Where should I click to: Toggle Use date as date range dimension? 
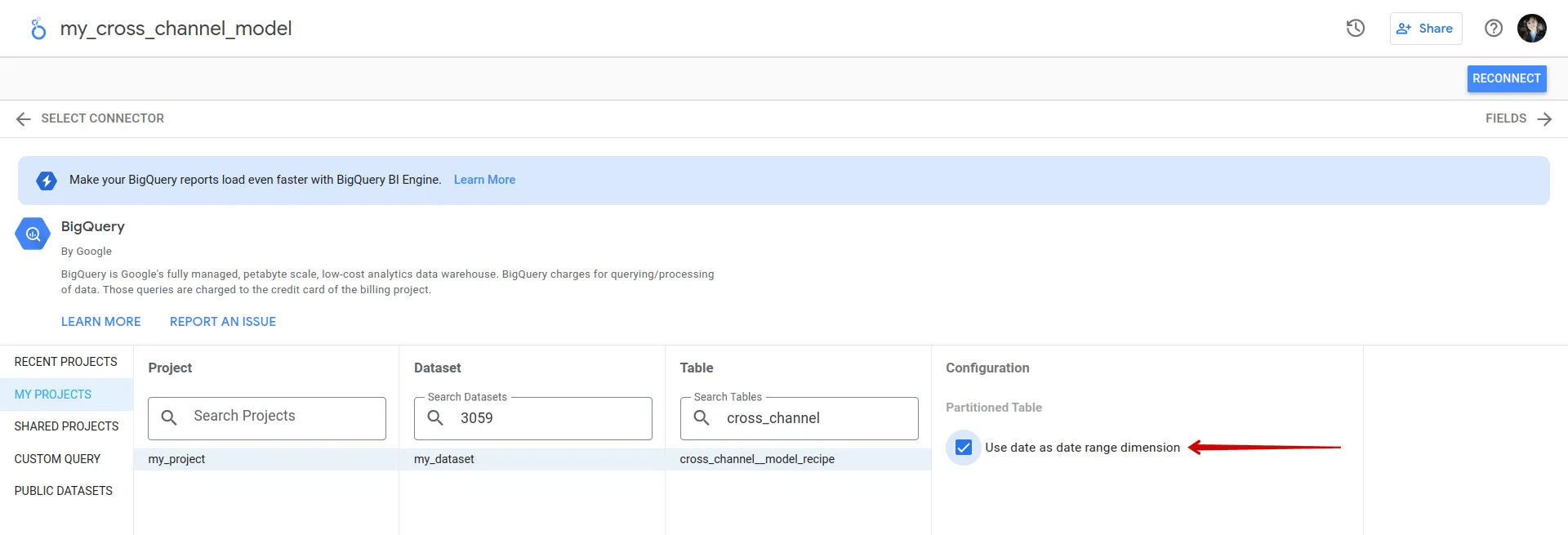click(x=964, y=448)
